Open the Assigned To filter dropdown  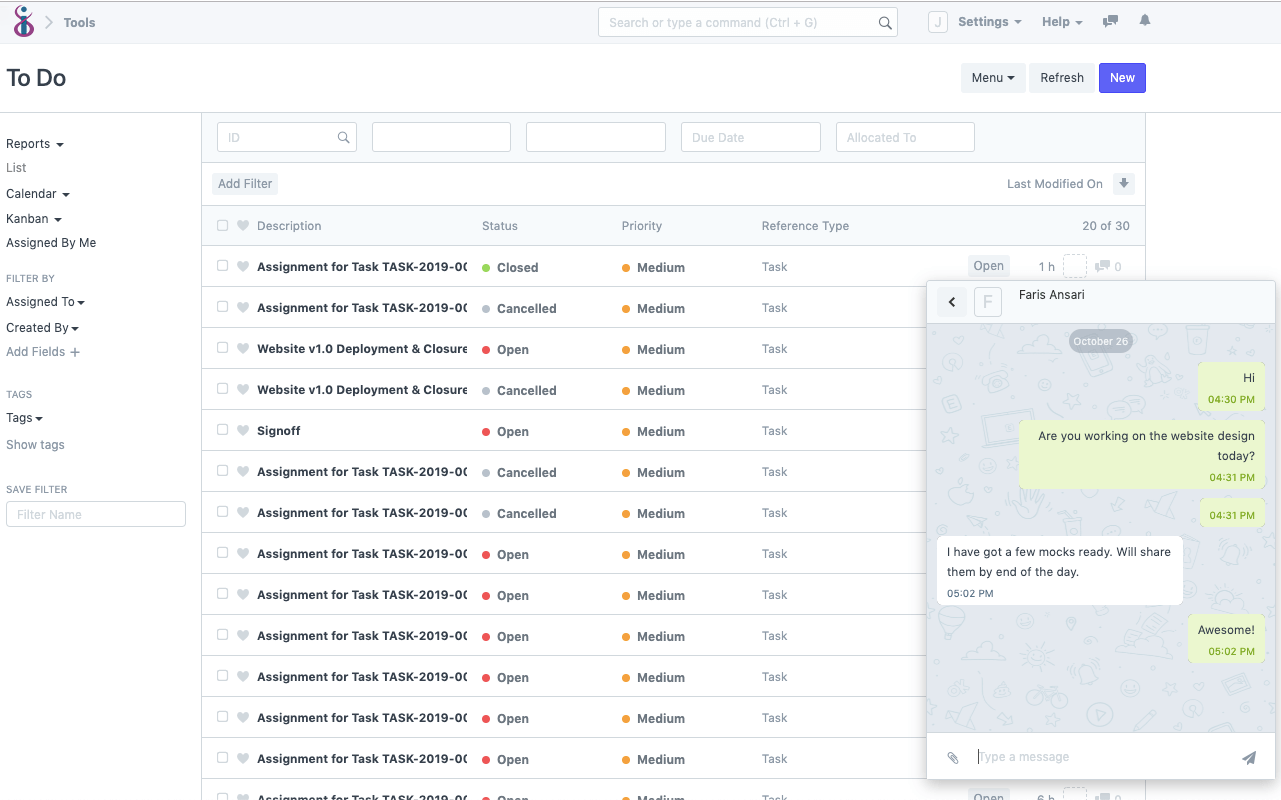pyautogui.click(x=45, y=301)
